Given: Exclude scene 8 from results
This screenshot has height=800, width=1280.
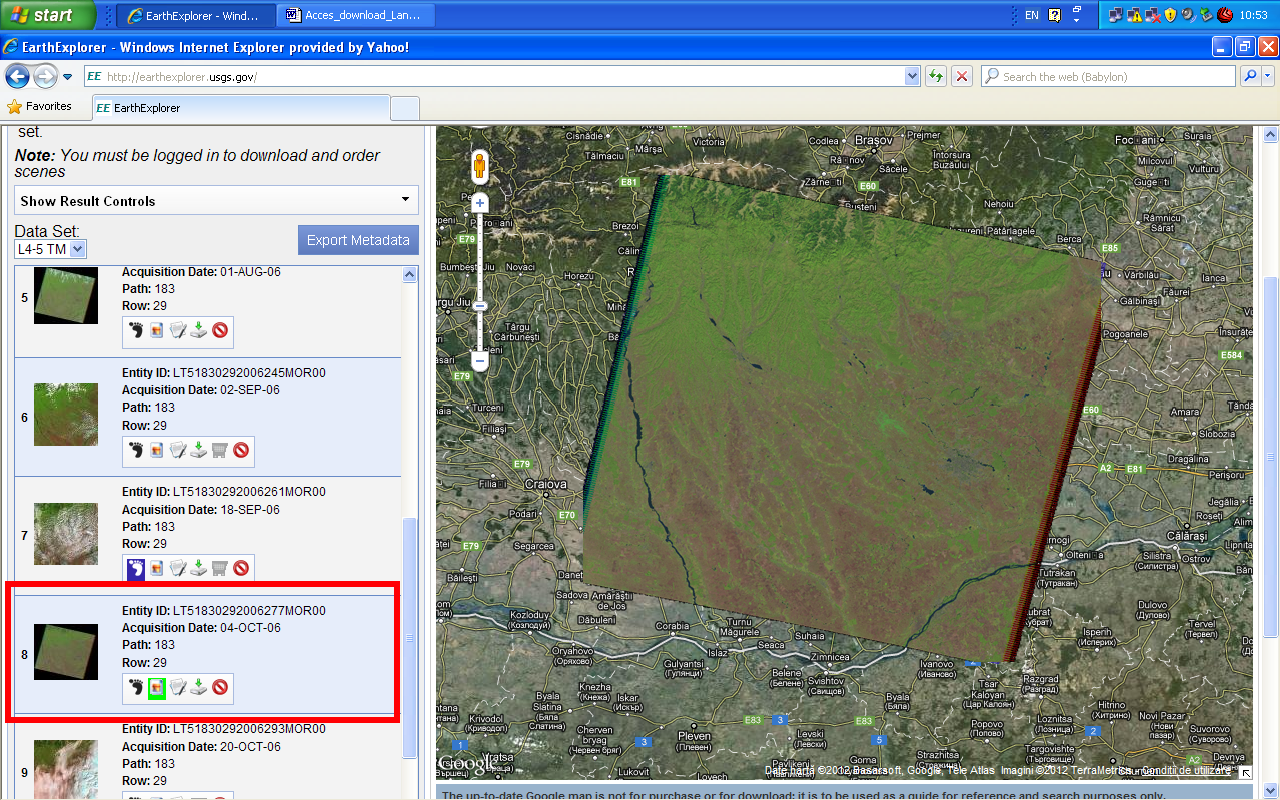Looking at the screenshot, I should click(220, 687).
